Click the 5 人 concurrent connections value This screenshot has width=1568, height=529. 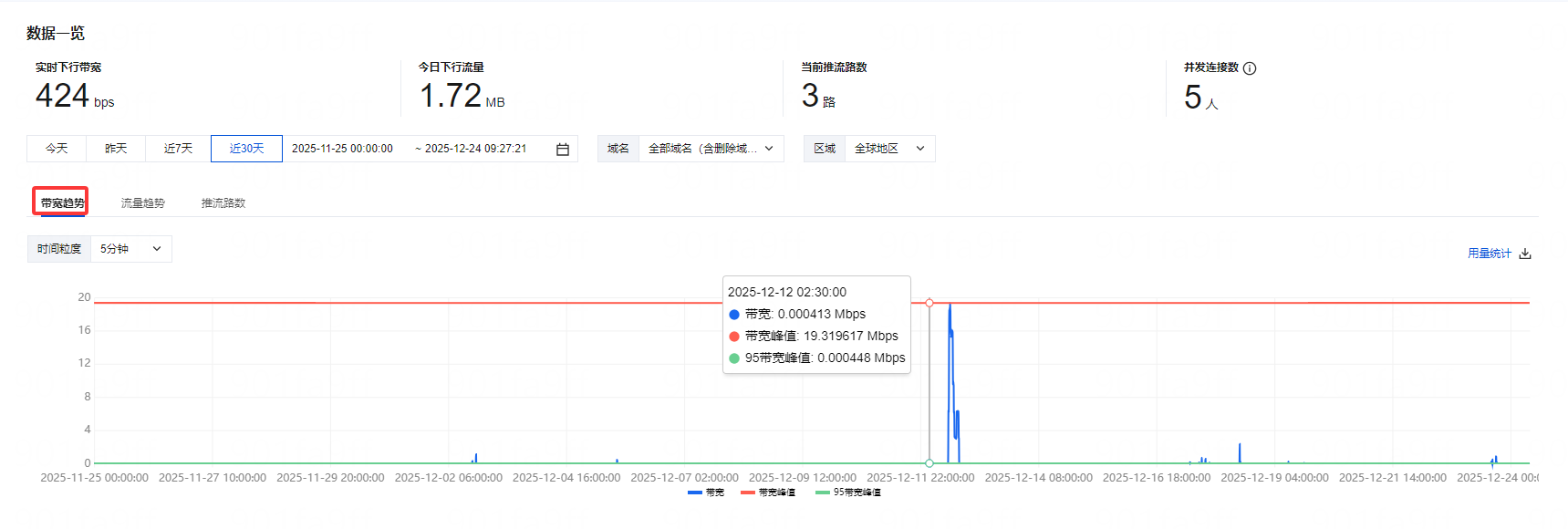(1200, 97)
